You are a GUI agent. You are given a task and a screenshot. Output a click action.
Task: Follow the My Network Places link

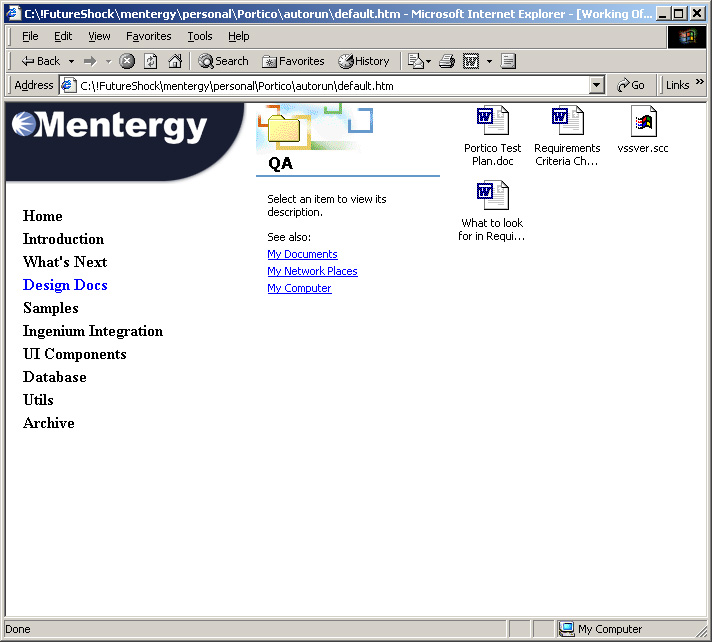click(x=312, y=271)
